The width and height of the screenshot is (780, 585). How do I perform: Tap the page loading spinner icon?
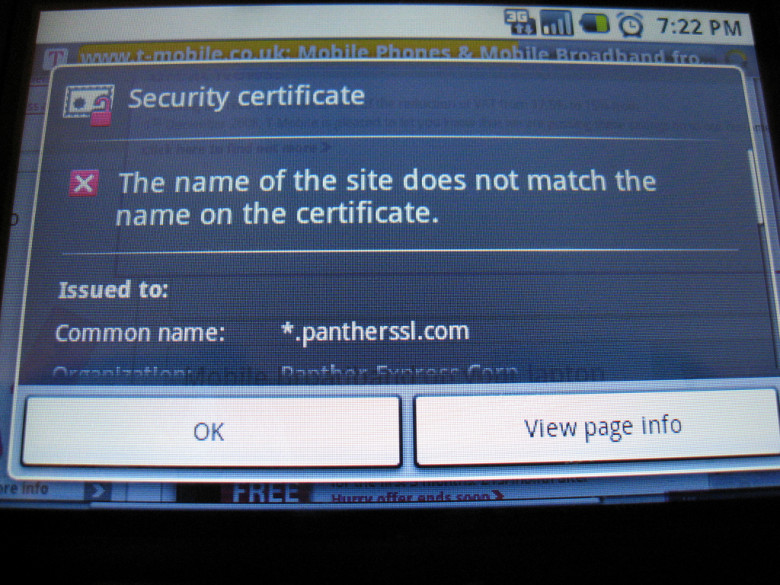(737, 59)
